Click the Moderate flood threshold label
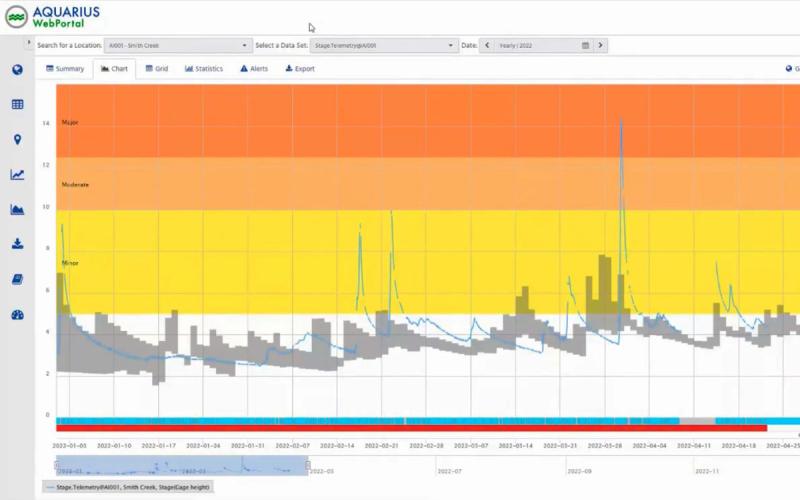Viewport: 800px width, 500px height. (x=75, y=185)
